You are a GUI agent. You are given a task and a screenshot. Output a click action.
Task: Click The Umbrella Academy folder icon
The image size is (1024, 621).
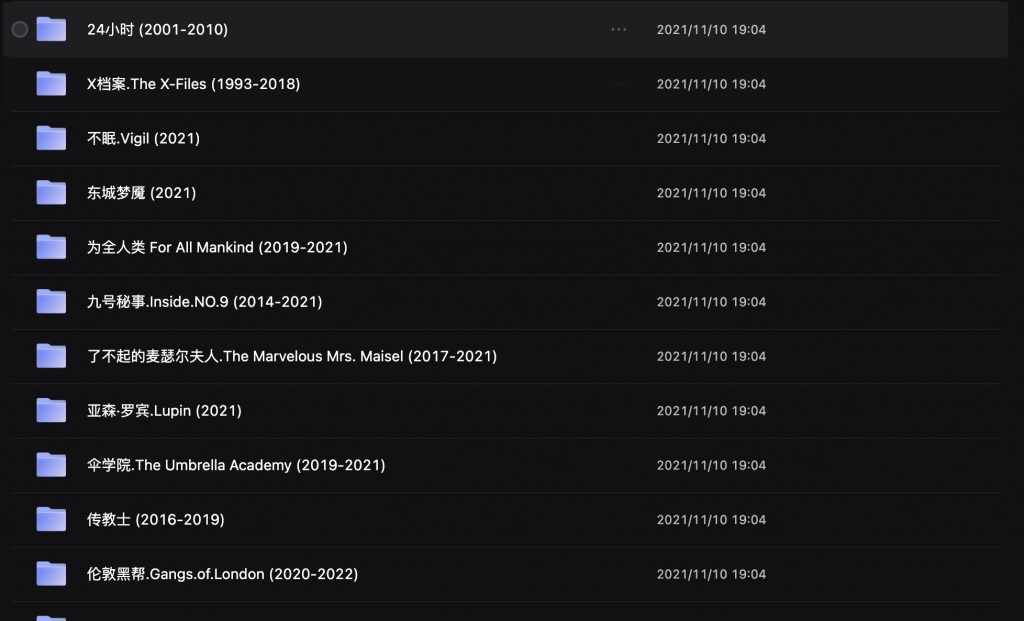tap(51, 464)
